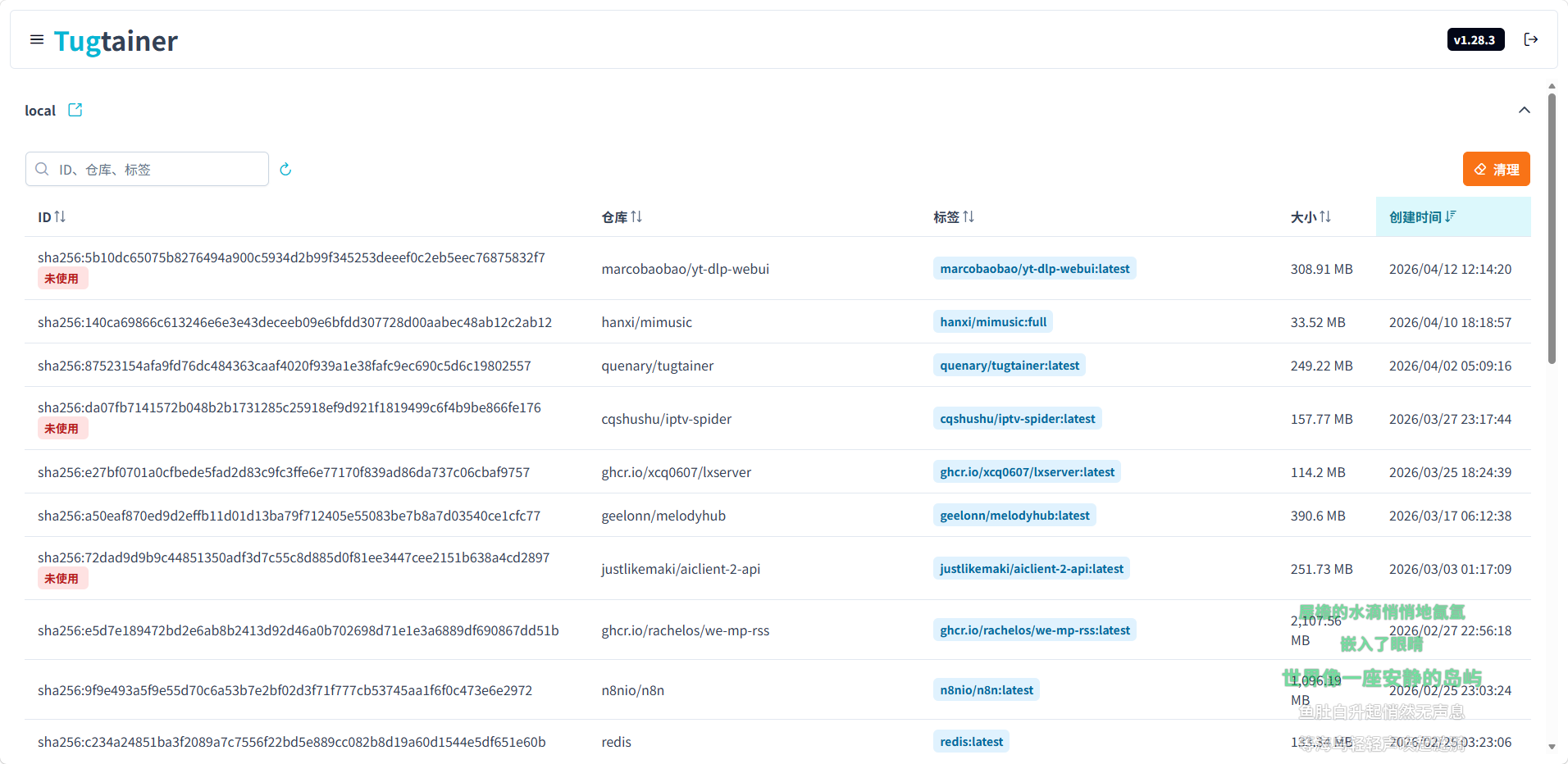Click the vertical scrollbar down arrow
Screen dimensions: 1568x764
pos(1551,747)
